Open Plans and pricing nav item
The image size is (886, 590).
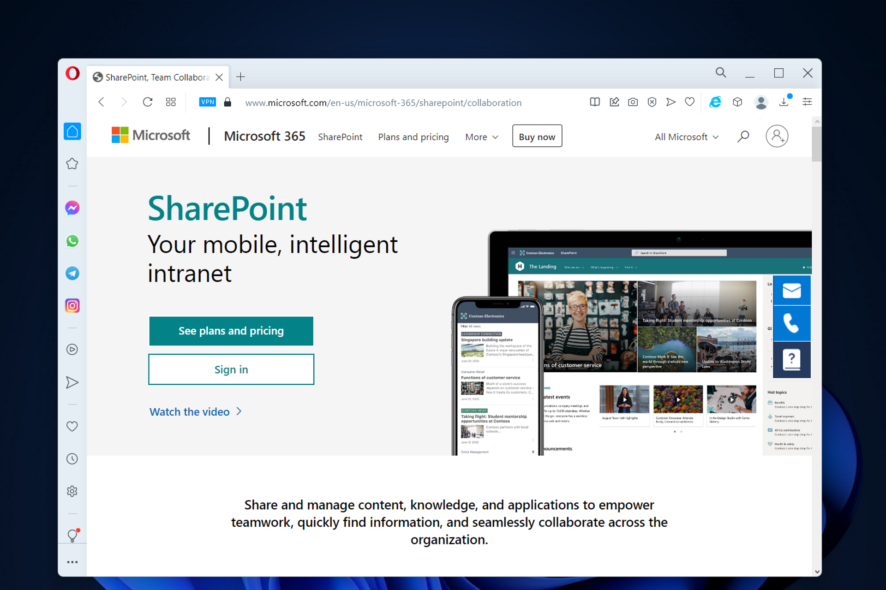[413, 137]
